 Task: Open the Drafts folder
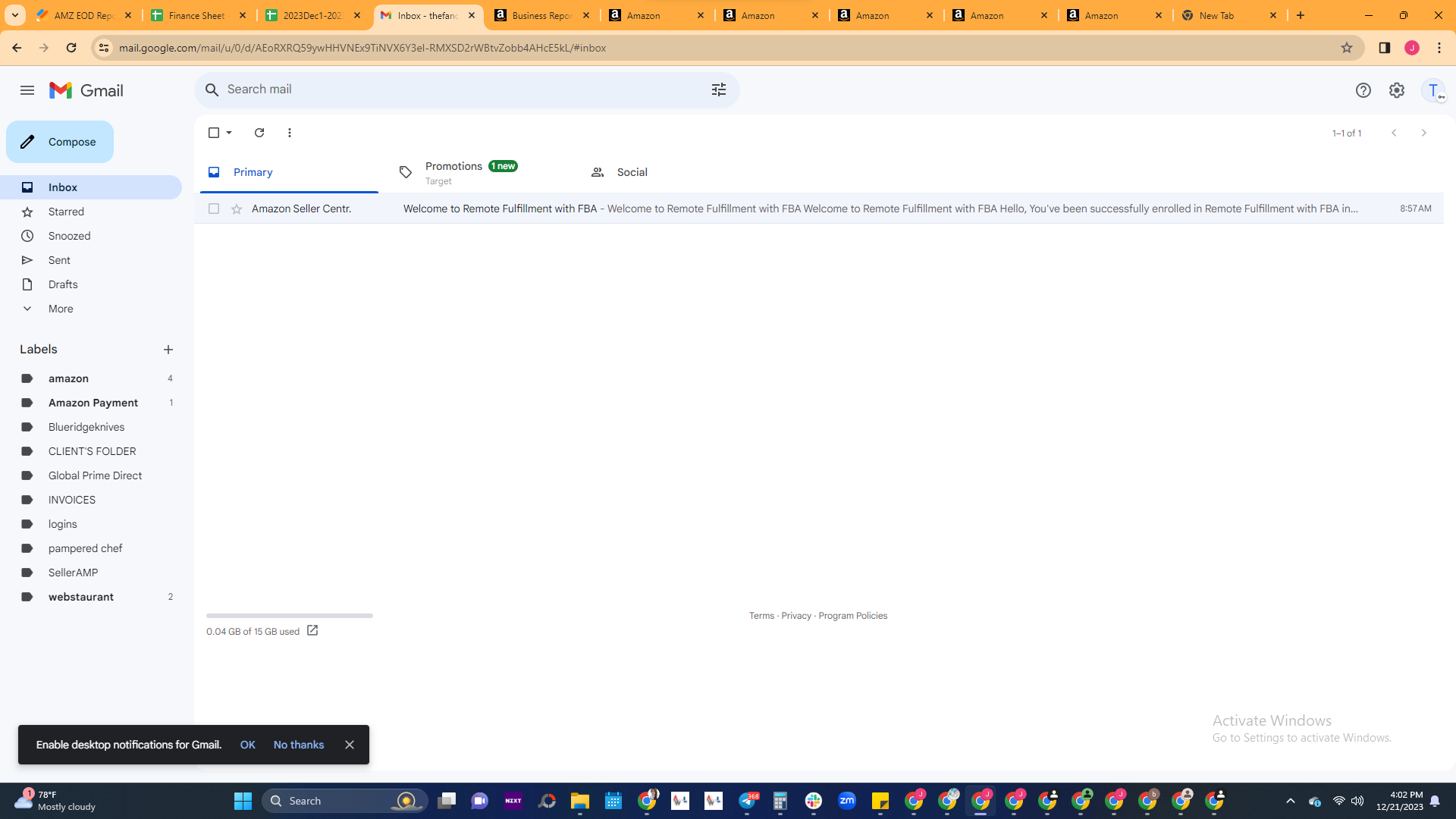tap(91, 284)
